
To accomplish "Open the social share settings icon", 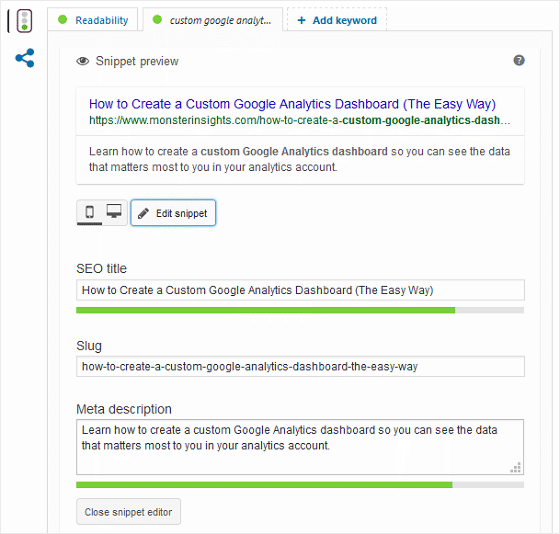I will [25, 58].
